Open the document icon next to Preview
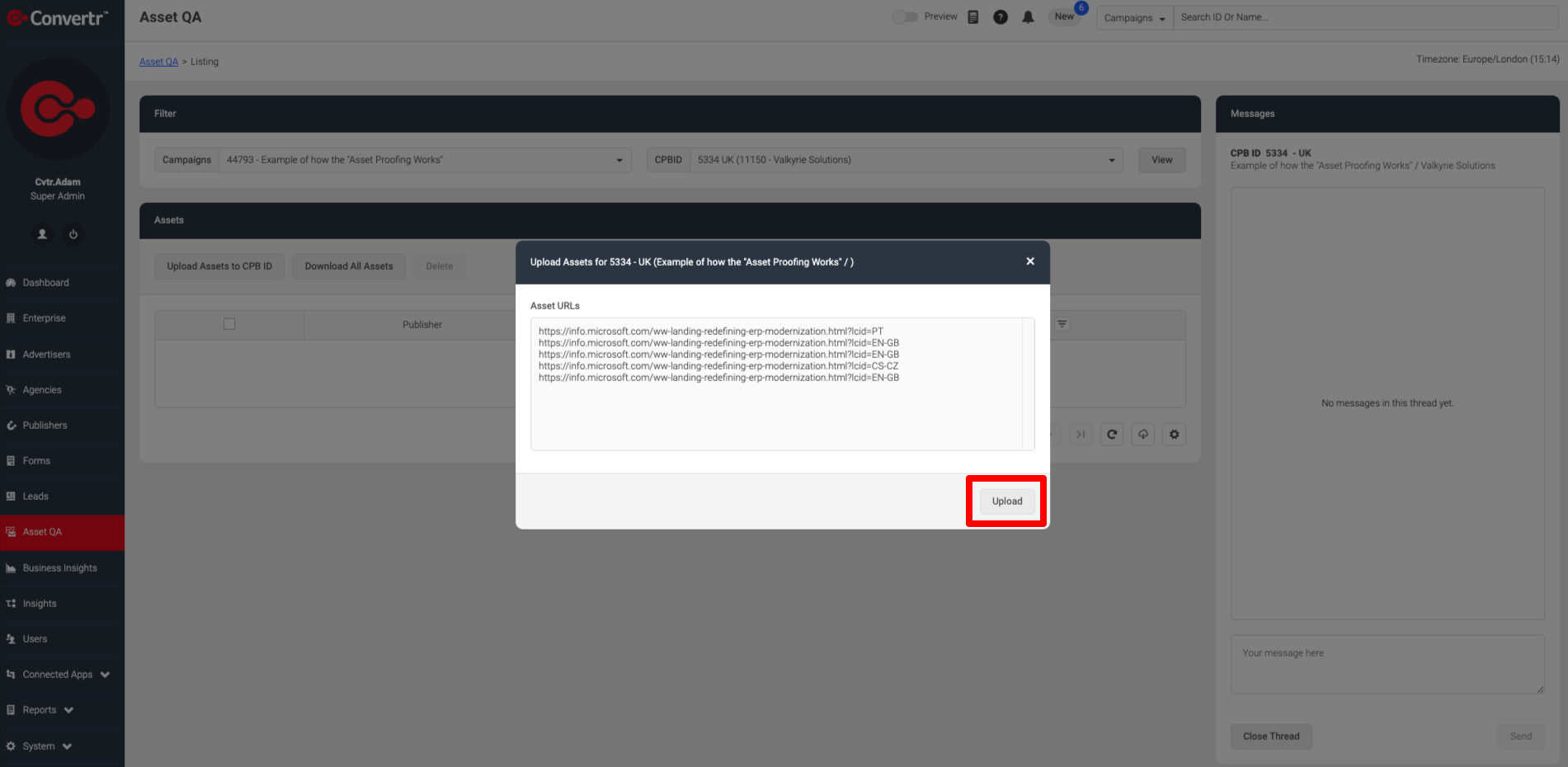Image resolution: width=1568 pixels, height=767 pixels. 973,16
